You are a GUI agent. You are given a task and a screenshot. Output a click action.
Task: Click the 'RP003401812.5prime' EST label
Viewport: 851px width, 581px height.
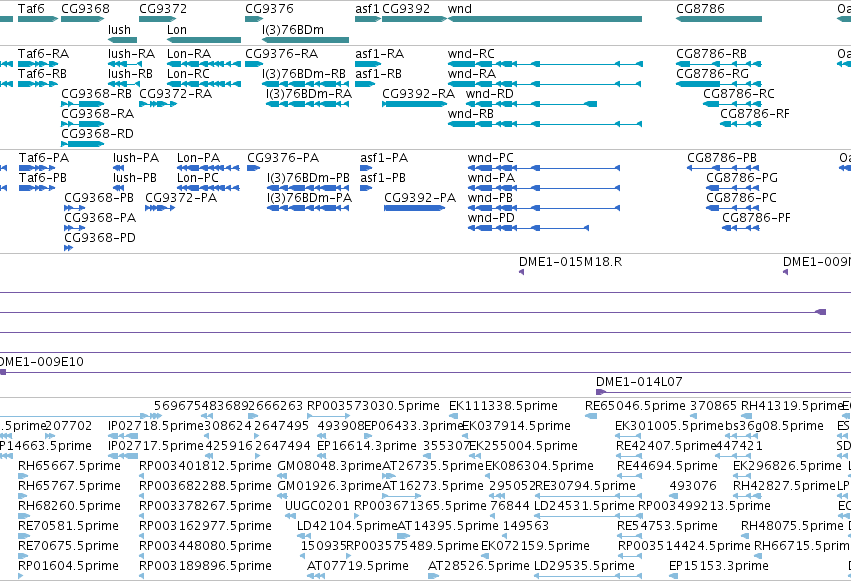click(205, 465)
